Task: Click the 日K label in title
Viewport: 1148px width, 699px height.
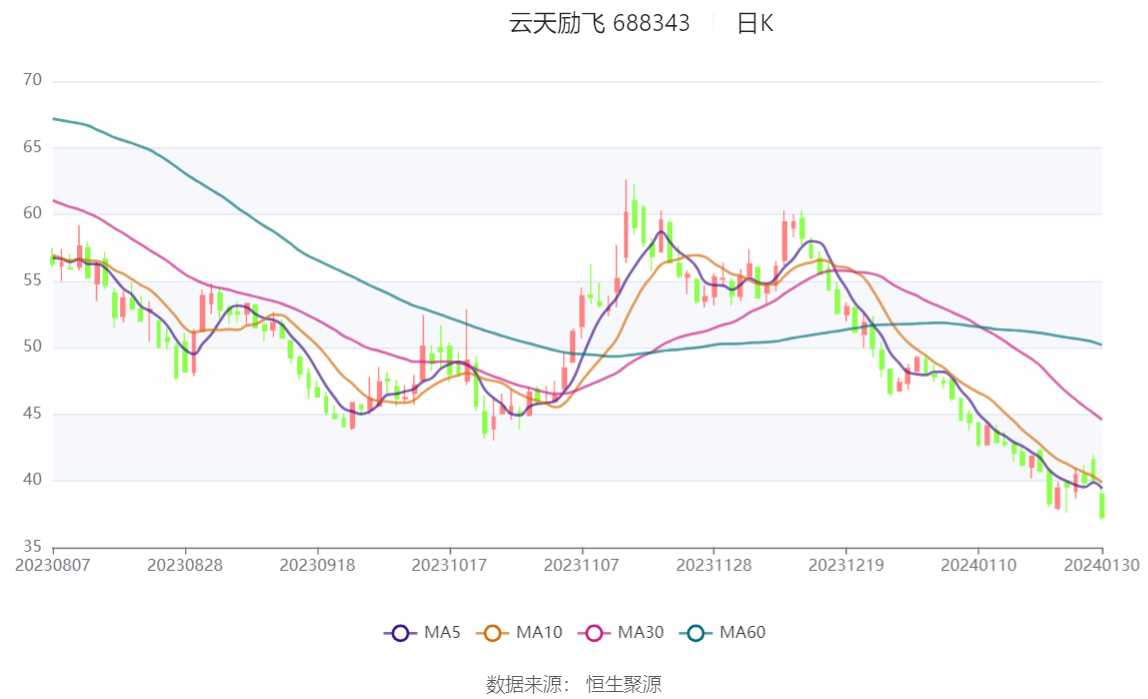Action: (755, 23)
